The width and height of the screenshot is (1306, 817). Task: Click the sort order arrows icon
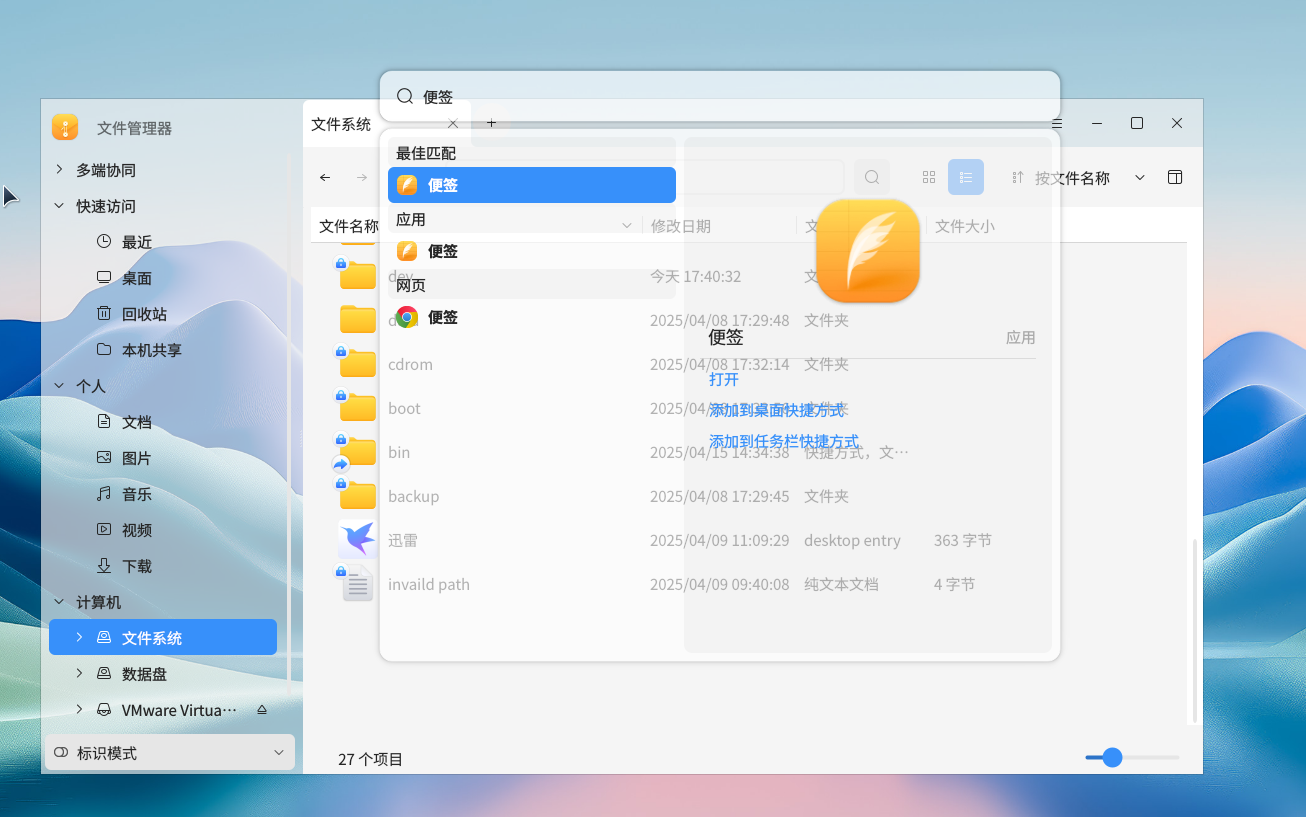1017,177
